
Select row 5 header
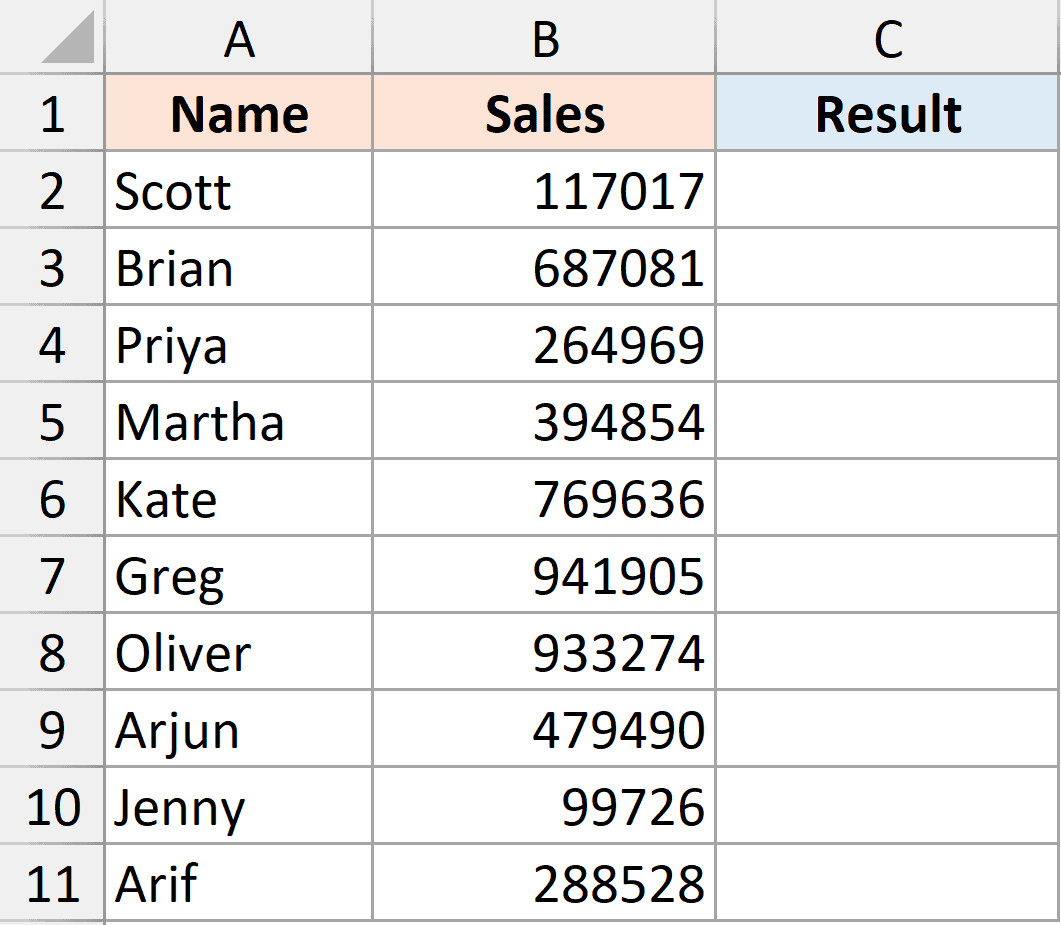tap(52, 422)
